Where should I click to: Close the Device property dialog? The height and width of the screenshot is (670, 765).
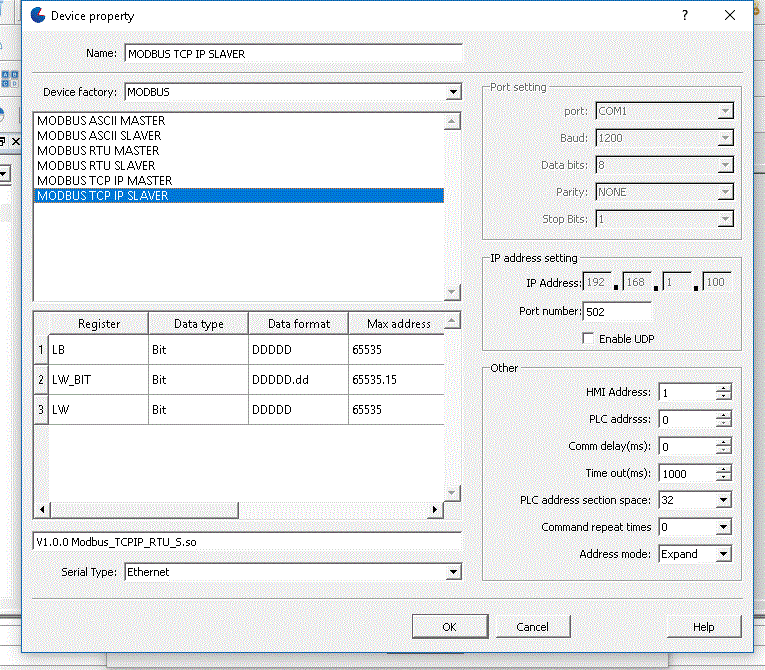click(730, 15)
